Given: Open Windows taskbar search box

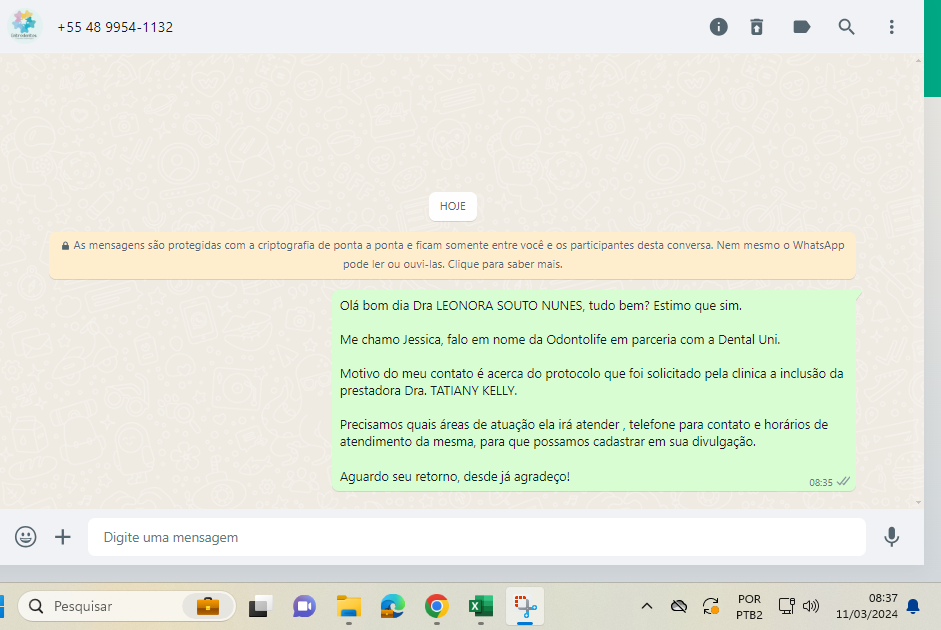Looking at the screenshot, I should (x=126, y=607).
